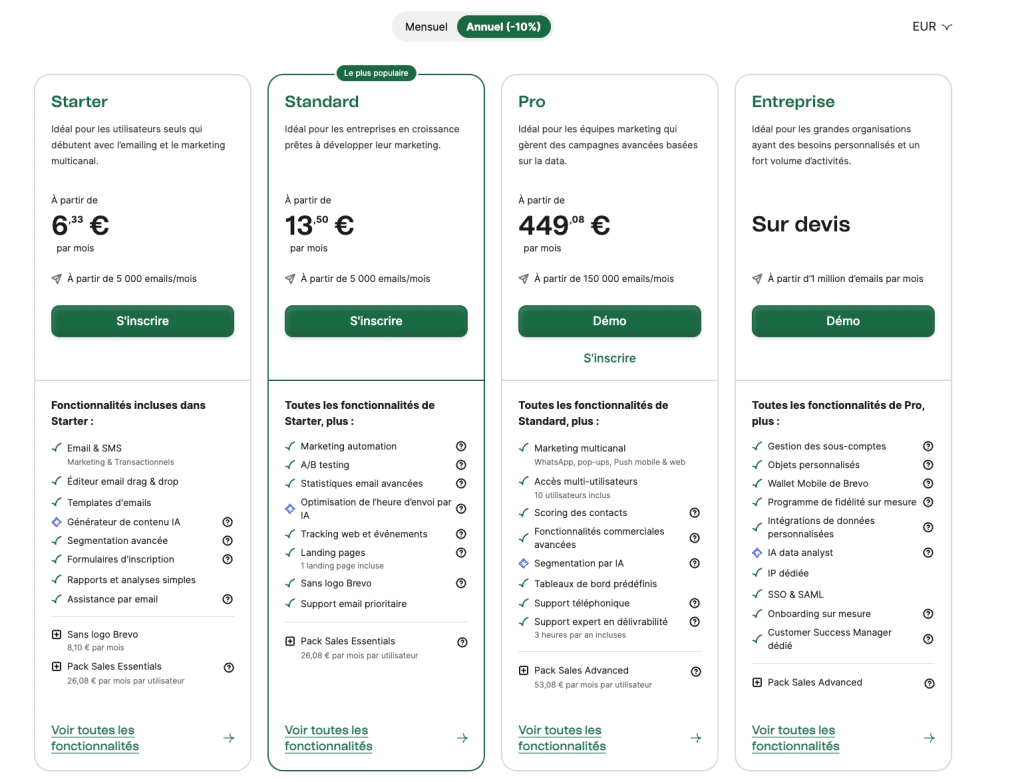Switch billing to Mensuel

coord(426,27)
